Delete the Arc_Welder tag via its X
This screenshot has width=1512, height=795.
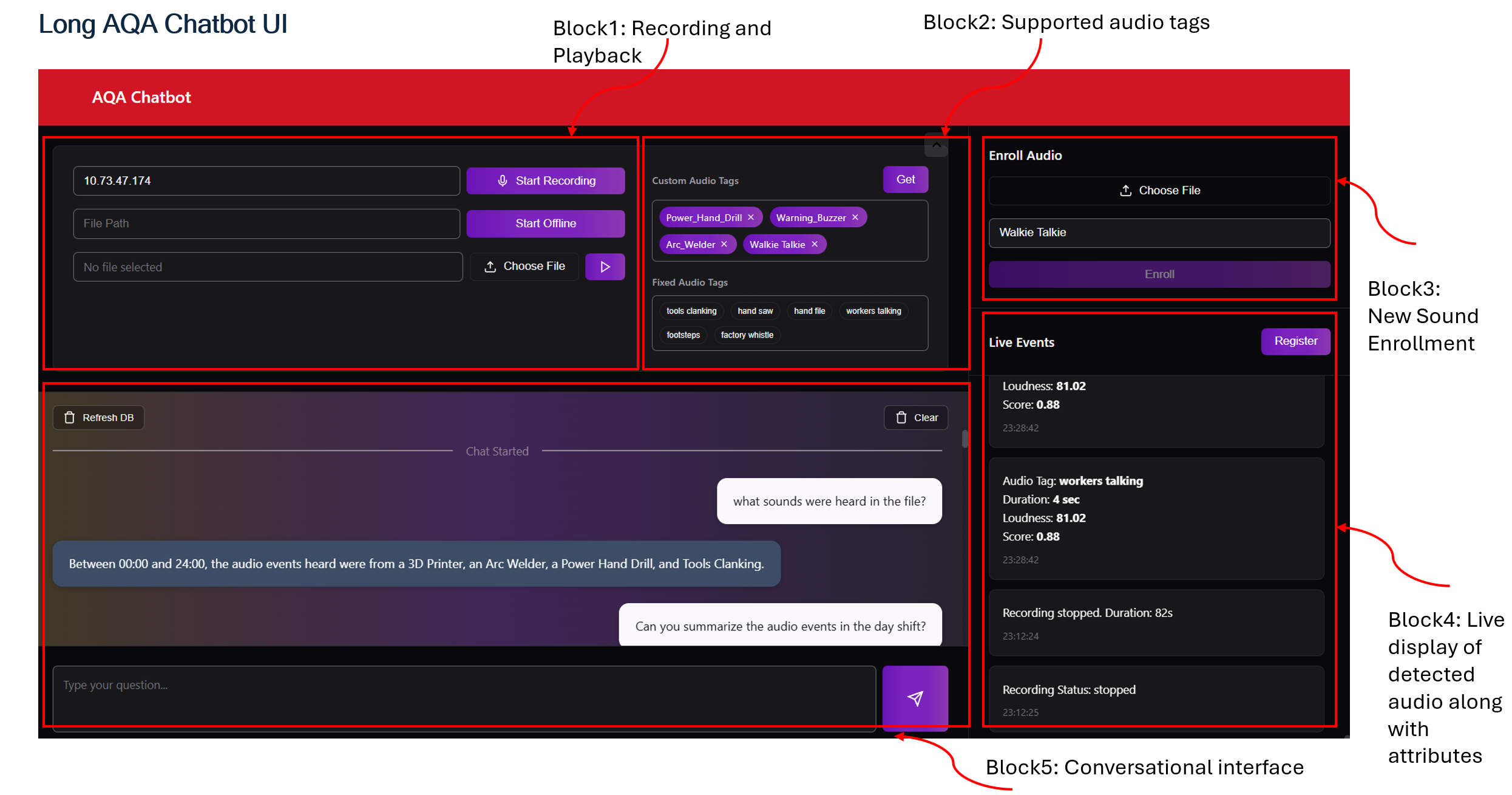tap(724, 244)
